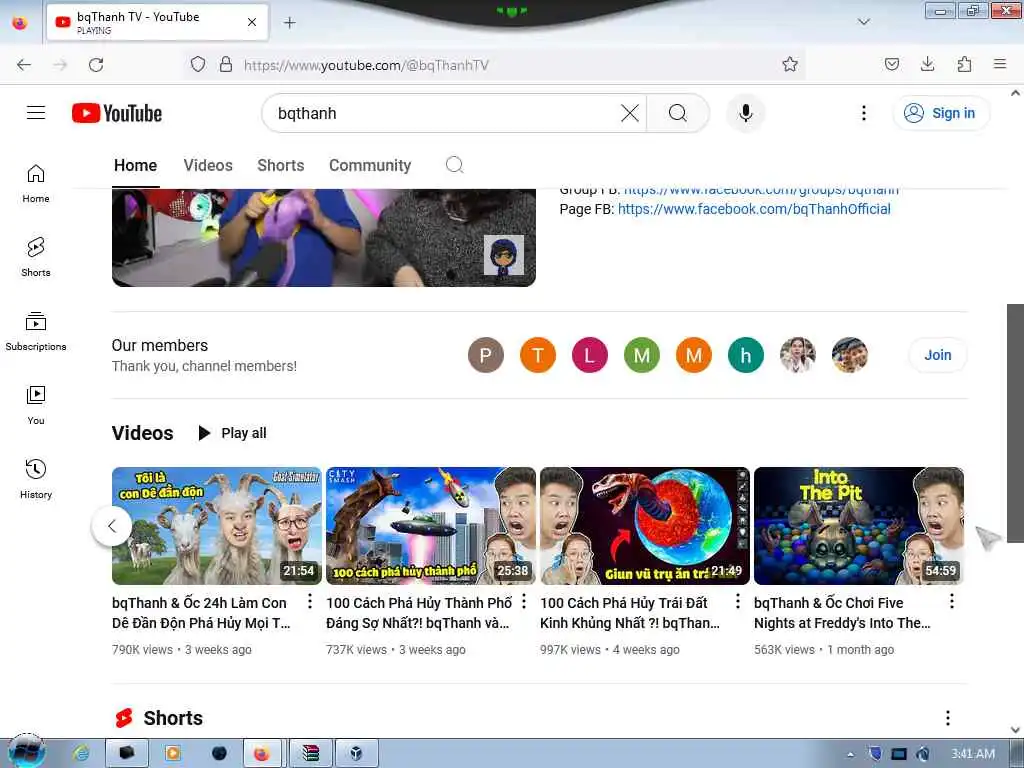The image size is (1024, 768).
Task: Open Firefox application menu
Action: (1000, 64)
